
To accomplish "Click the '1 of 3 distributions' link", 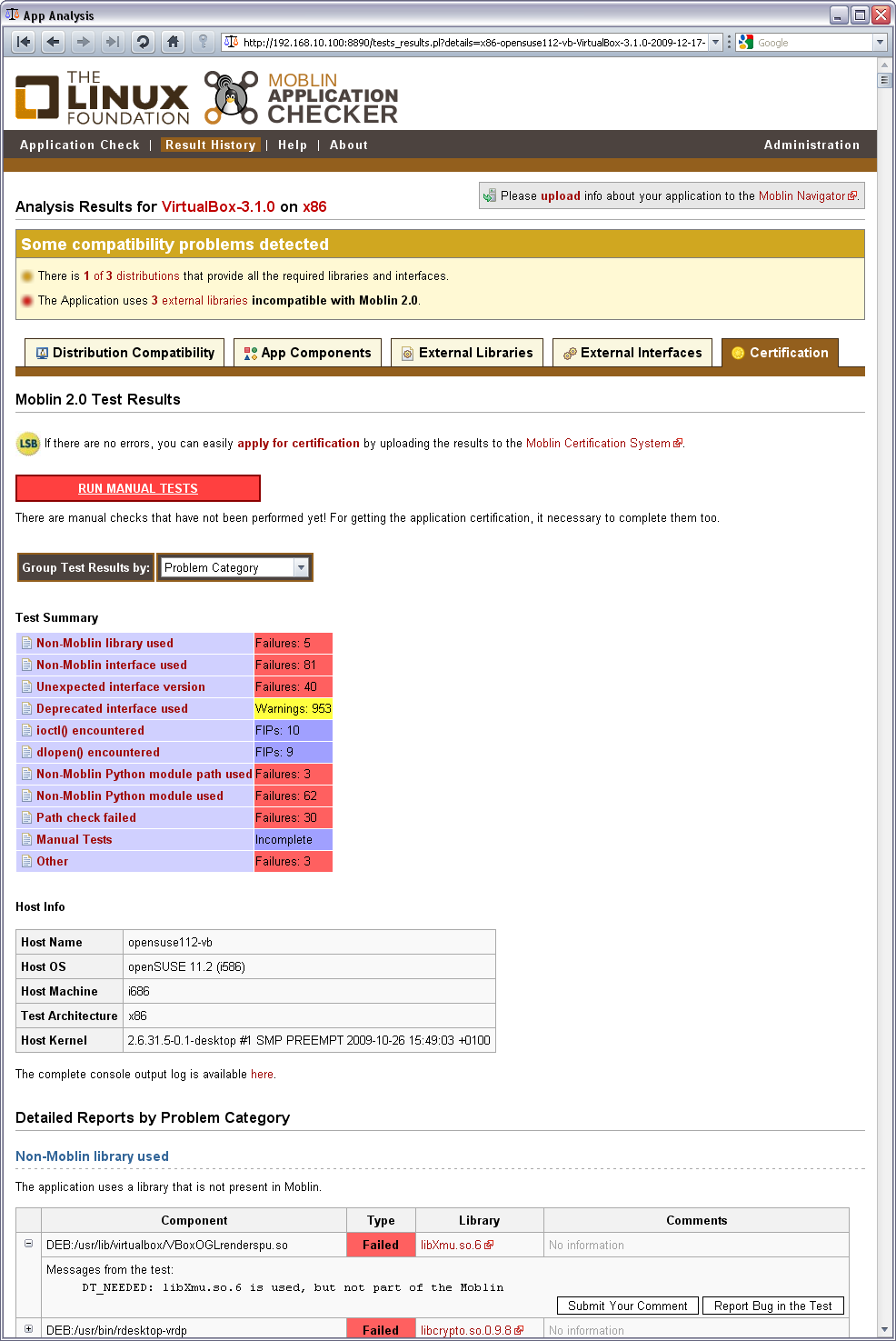I will tap(132, 275).
